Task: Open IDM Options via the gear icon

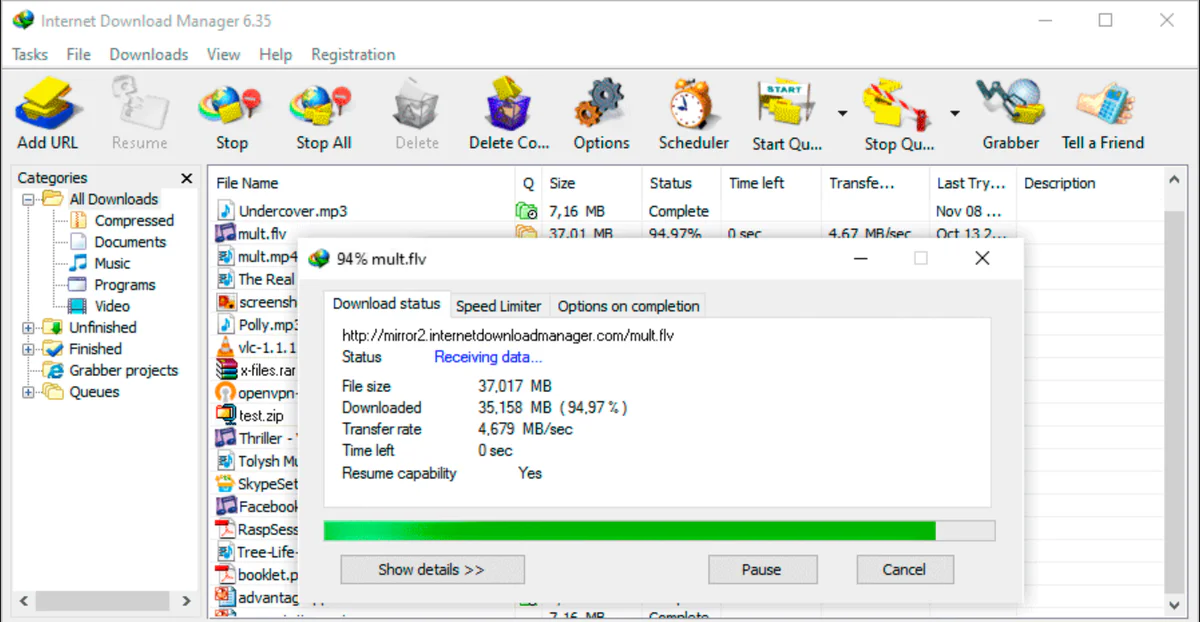Action: click(599, 105)
